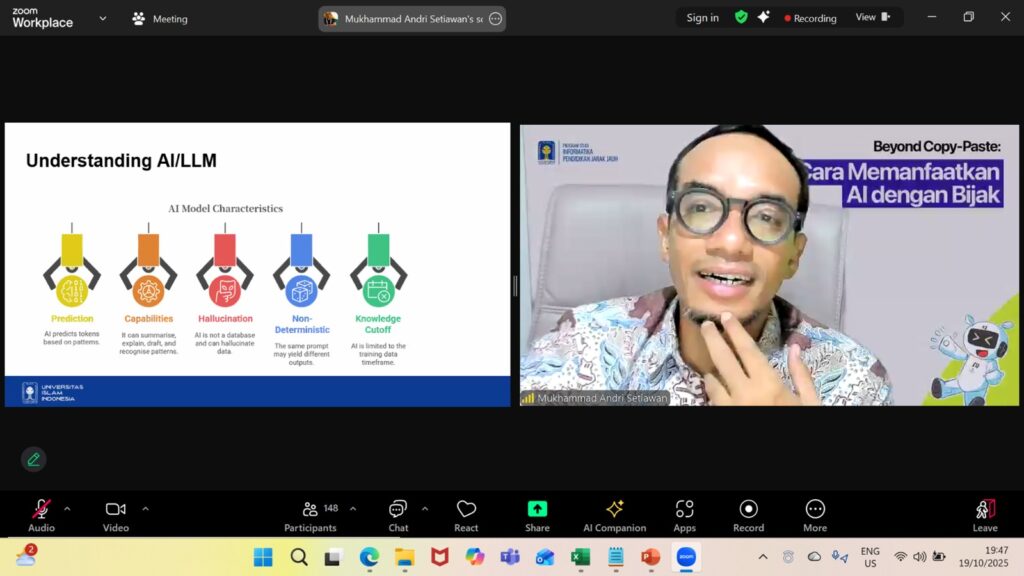This screenshot has height=576, width=1024.
Task: Click the Record icon in the toolbar
Action: (x=748, y=514)
